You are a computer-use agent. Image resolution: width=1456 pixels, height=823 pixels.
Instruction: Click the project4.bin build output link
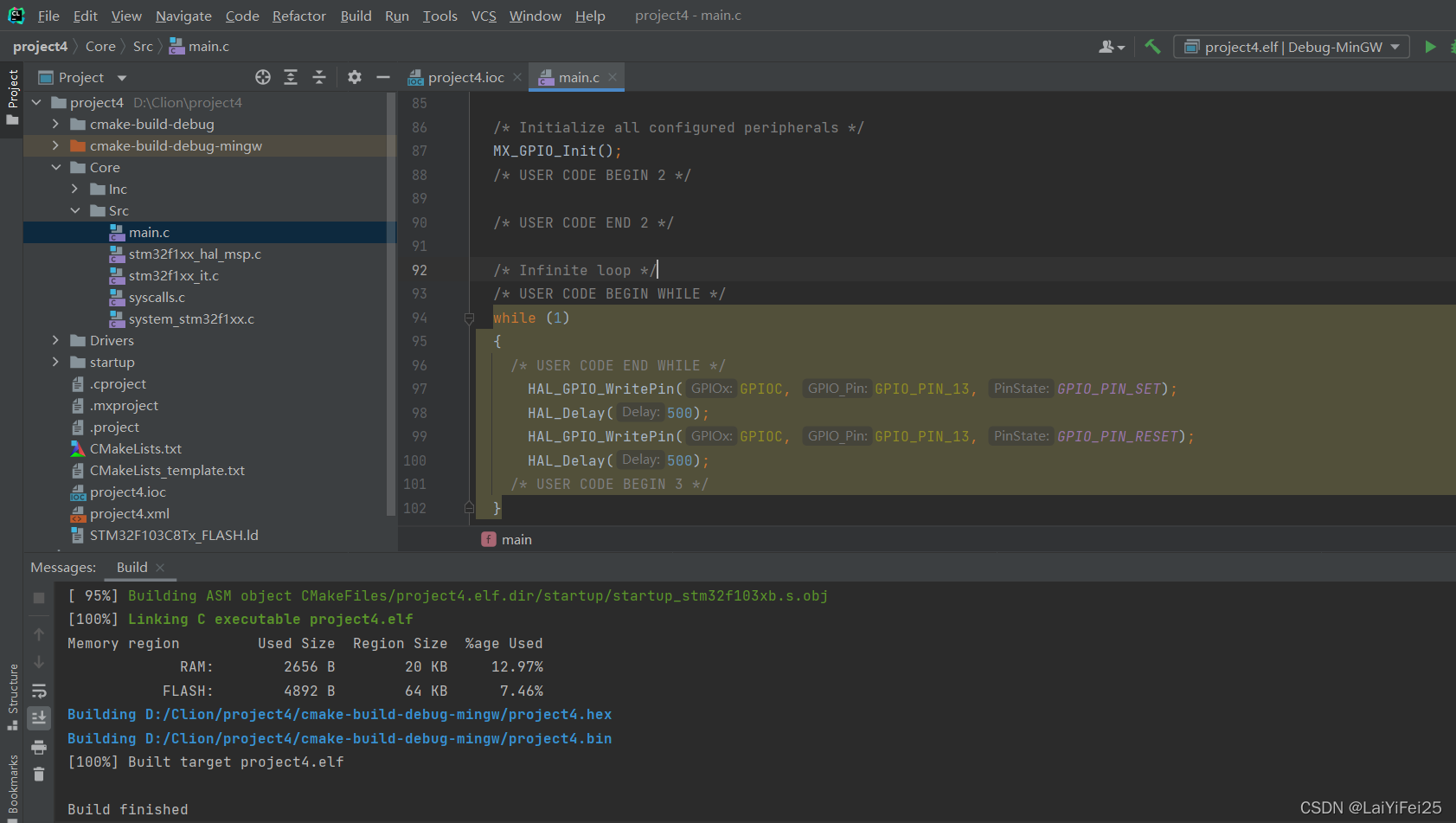pyautogui.click(x=340, y=738)
